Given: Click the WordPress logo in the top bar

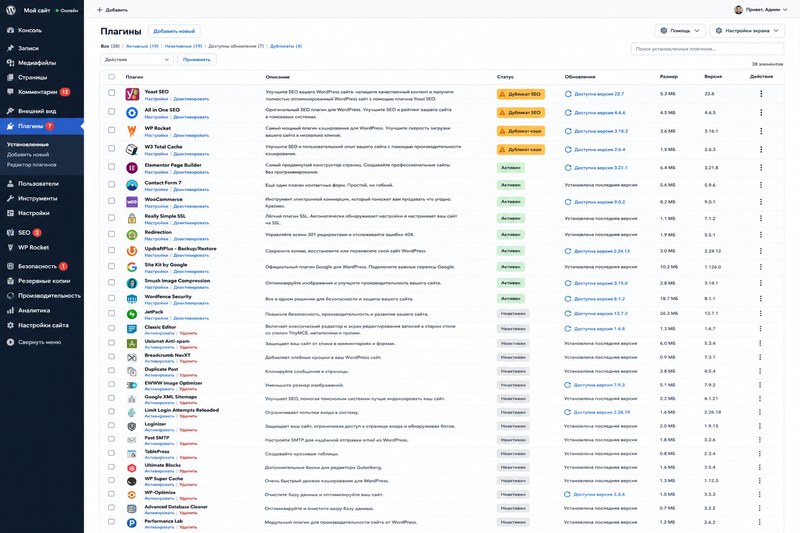Looking at the screenshot, I should (x=11, y=10).
